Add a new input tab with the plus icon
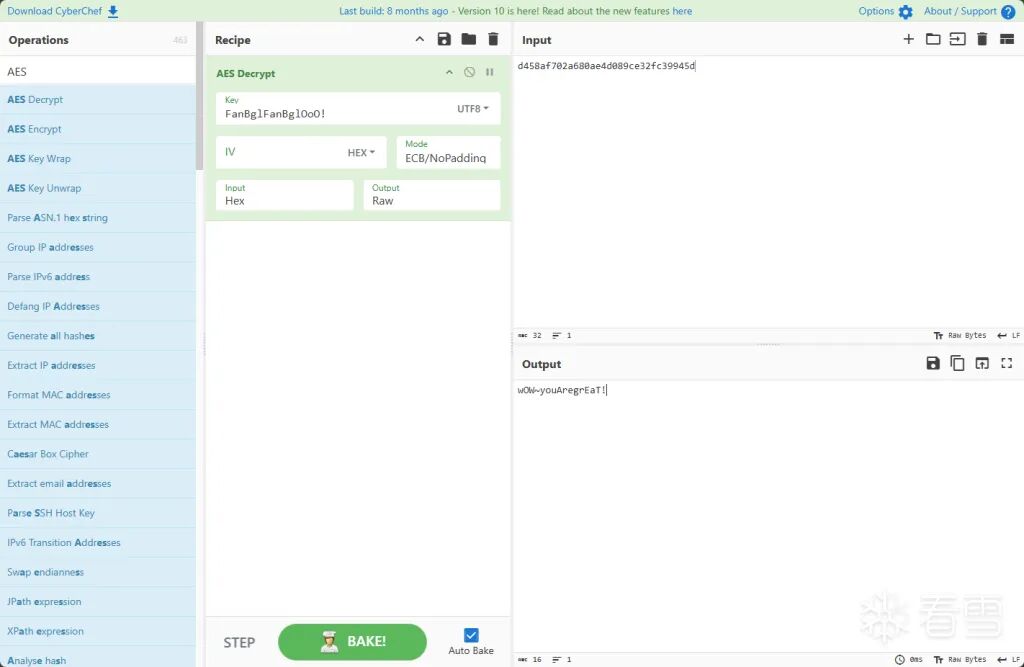 908,39
